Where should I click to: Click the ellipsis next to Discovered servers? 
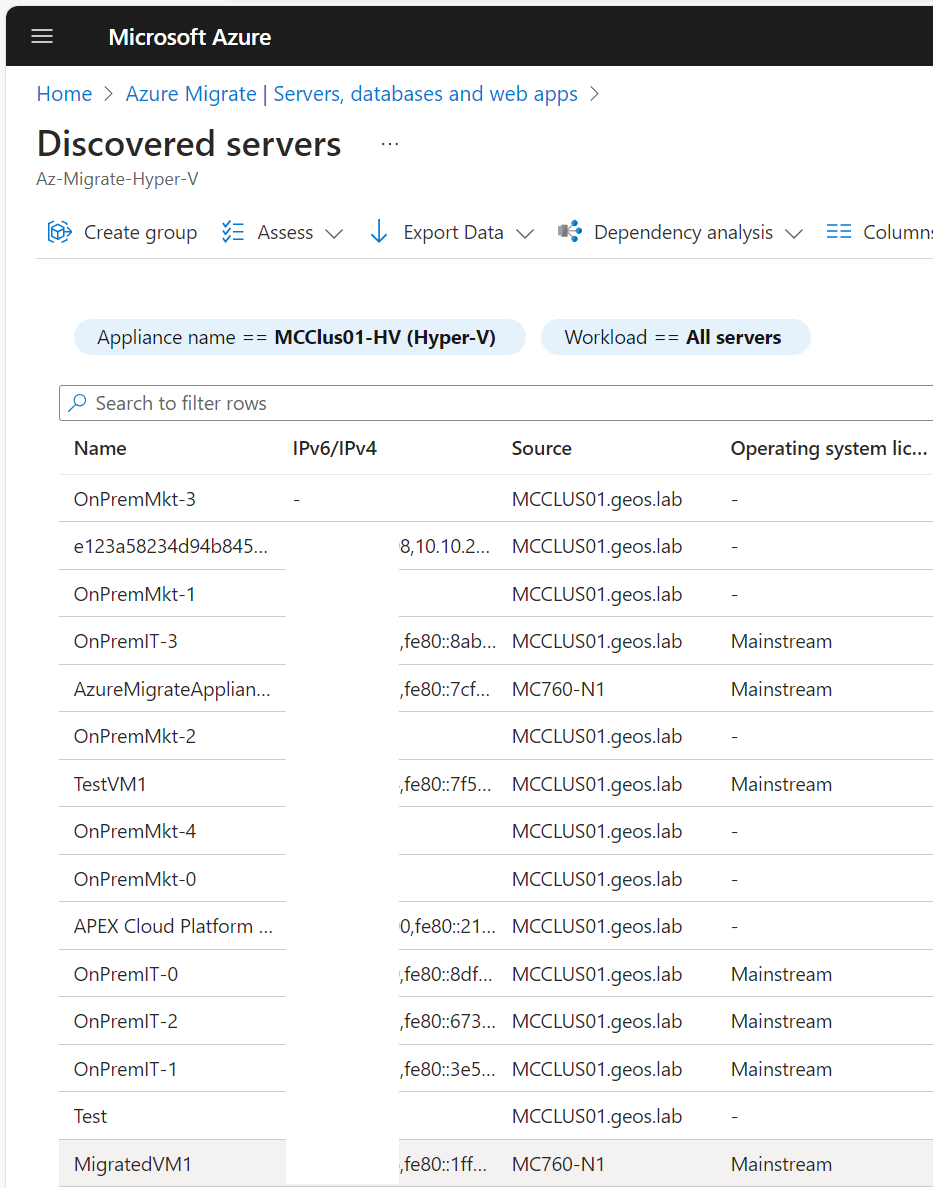coord(389,142)
